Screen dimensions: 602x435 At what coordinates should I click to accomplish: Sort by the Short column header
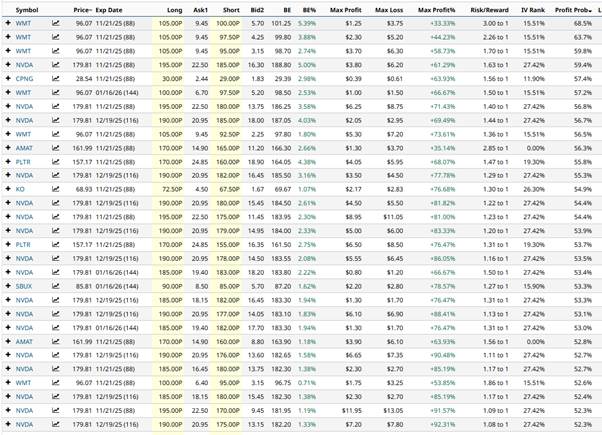231,10
